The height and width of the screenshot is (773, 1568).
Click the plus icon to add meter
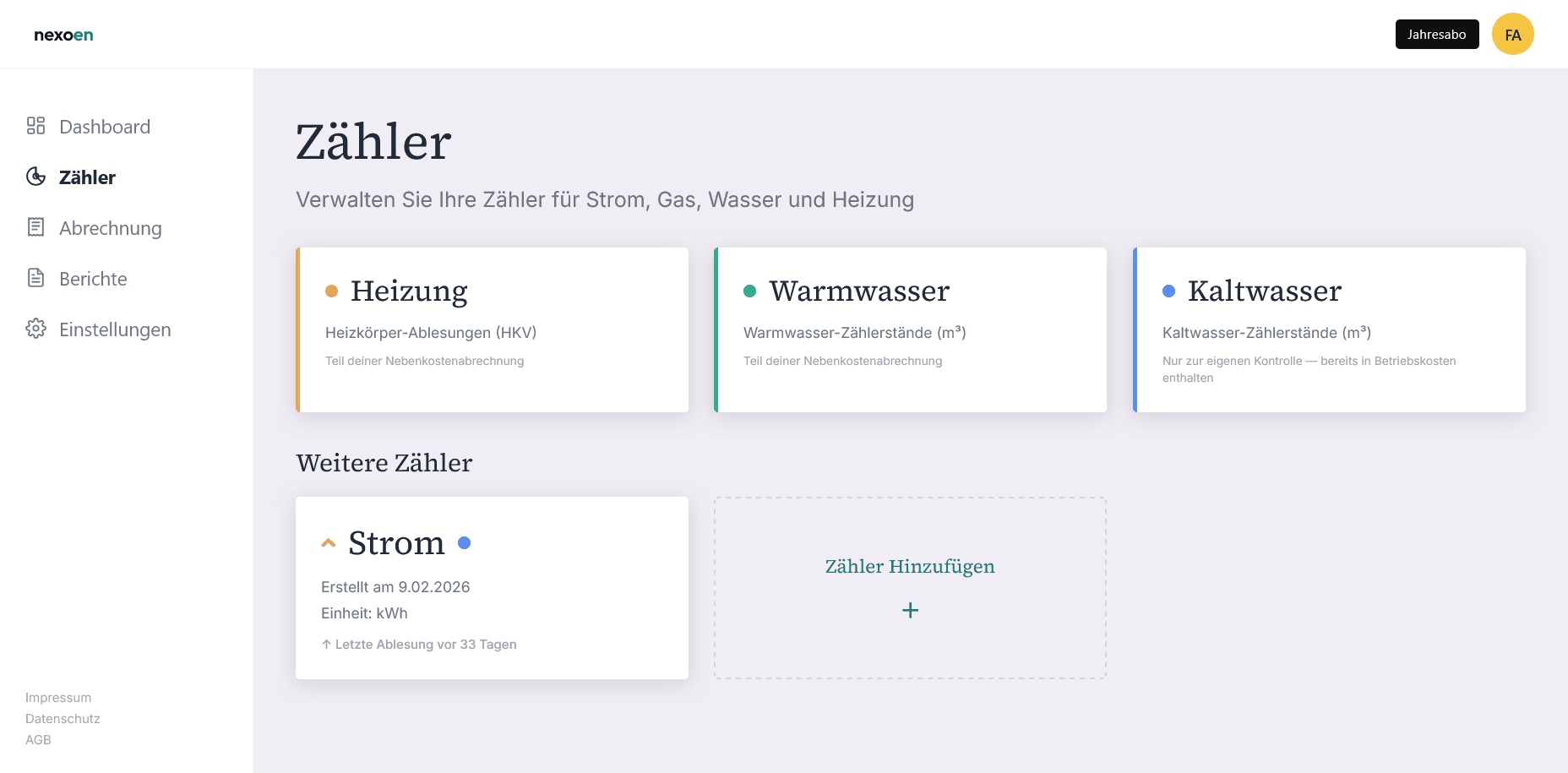point(910,610)
